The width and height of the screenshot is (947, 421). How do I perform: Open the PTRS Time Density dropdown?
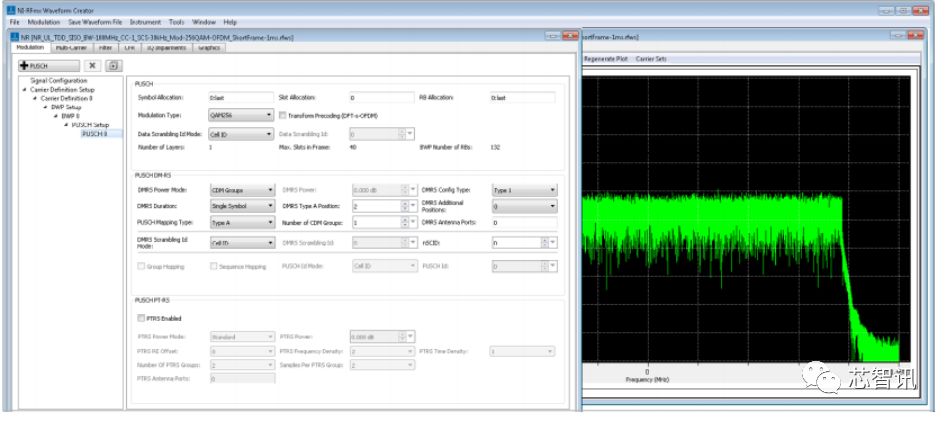tap(522, 351)
